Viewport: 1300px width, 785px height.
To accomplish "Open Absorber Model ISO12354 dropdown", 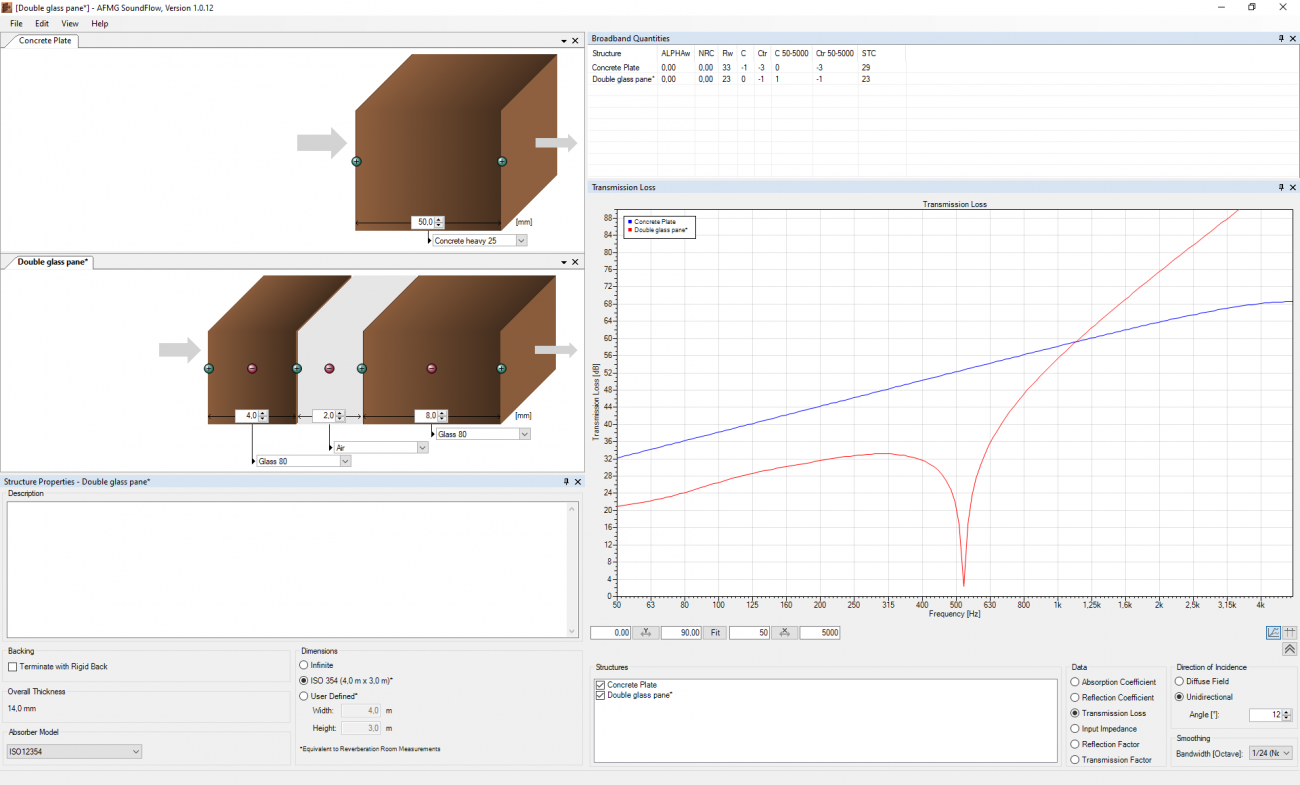I will click(x=136, y=751).
